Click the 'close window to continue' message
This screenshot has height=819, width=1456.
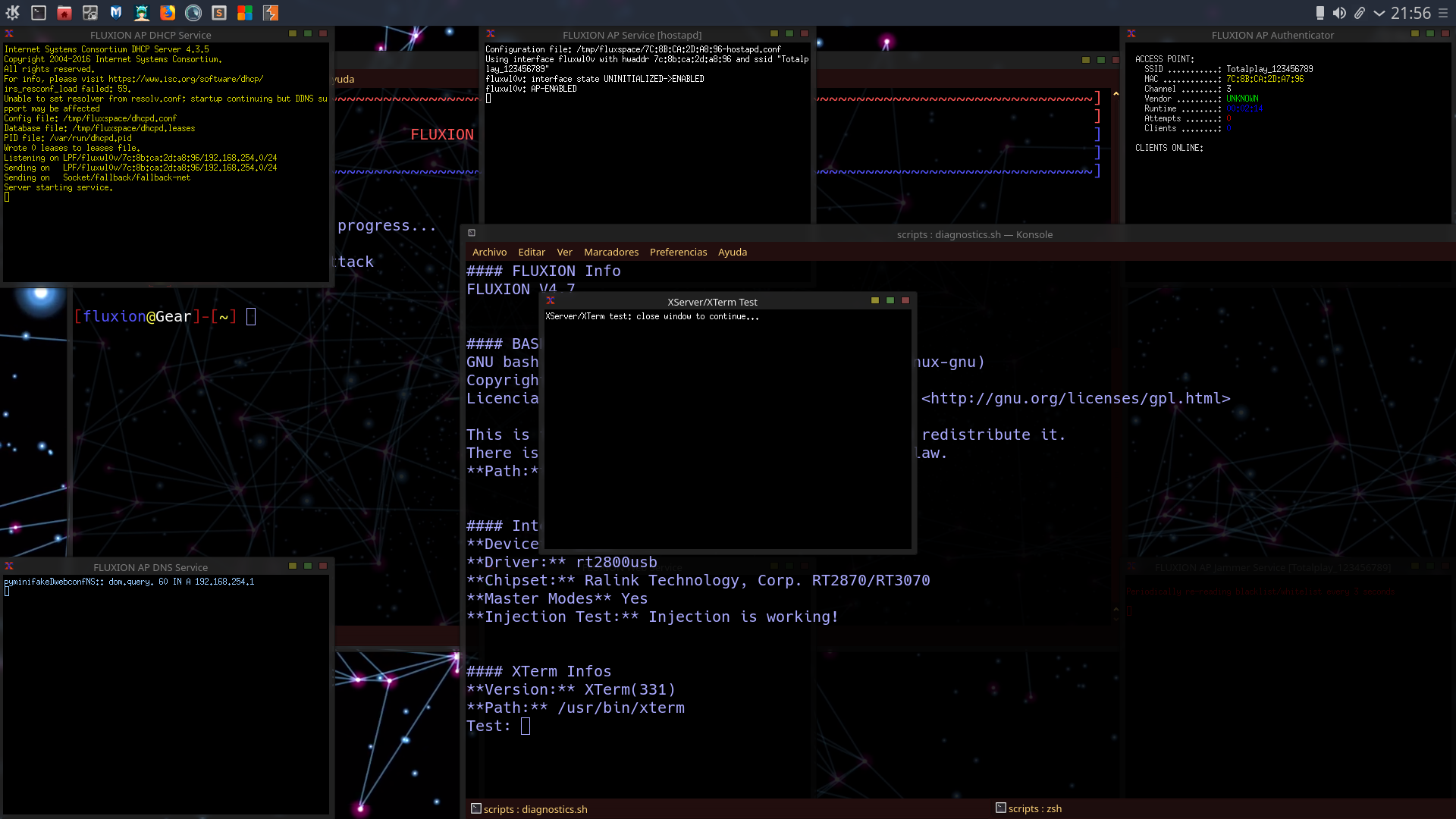click(x=697, y=316)
